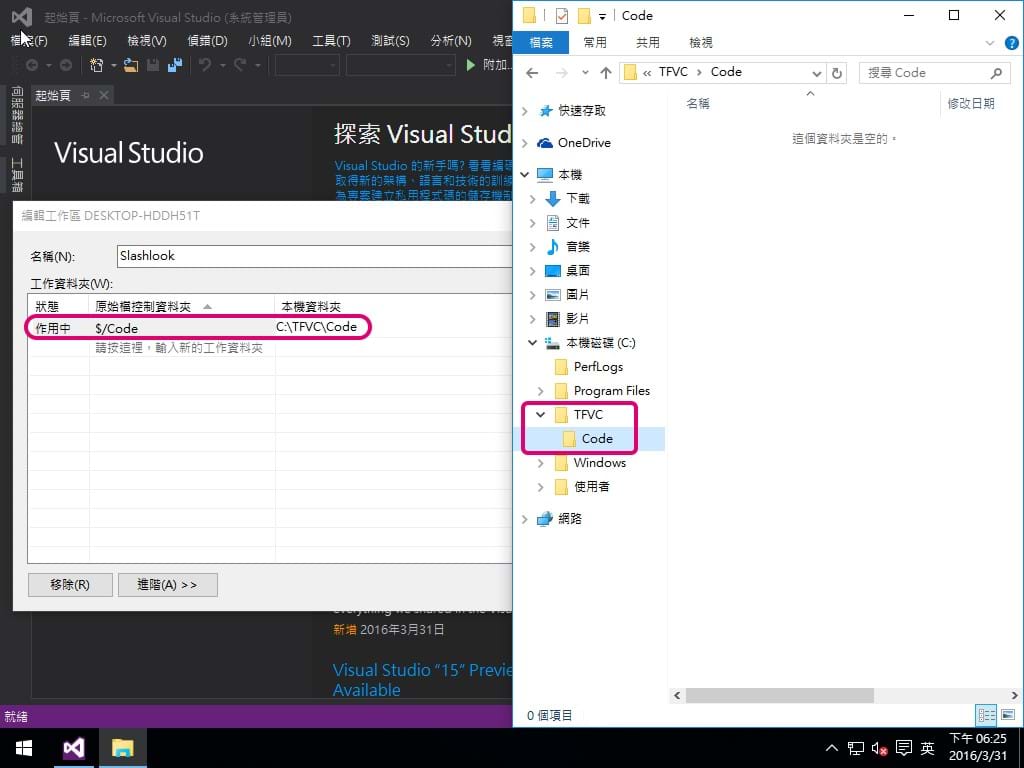Sort by the 原始檔控制資料夾 column header

tap(181, 306)
